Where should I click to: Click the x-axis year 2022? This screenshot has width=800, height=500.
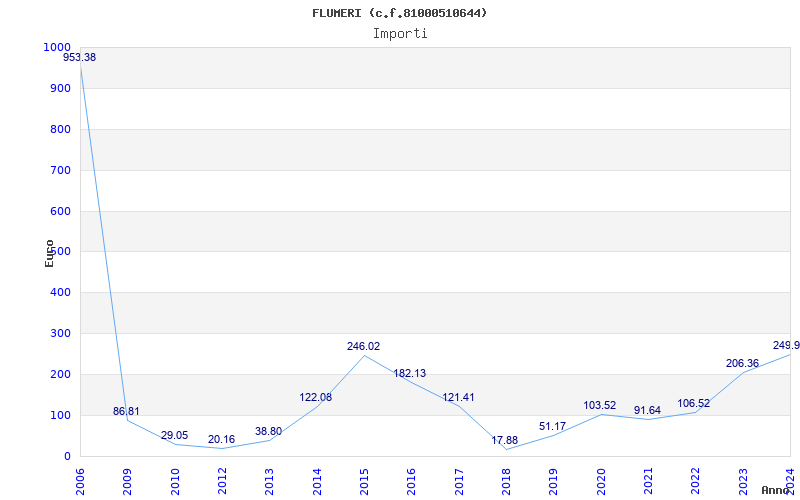(x=695, y=482)
